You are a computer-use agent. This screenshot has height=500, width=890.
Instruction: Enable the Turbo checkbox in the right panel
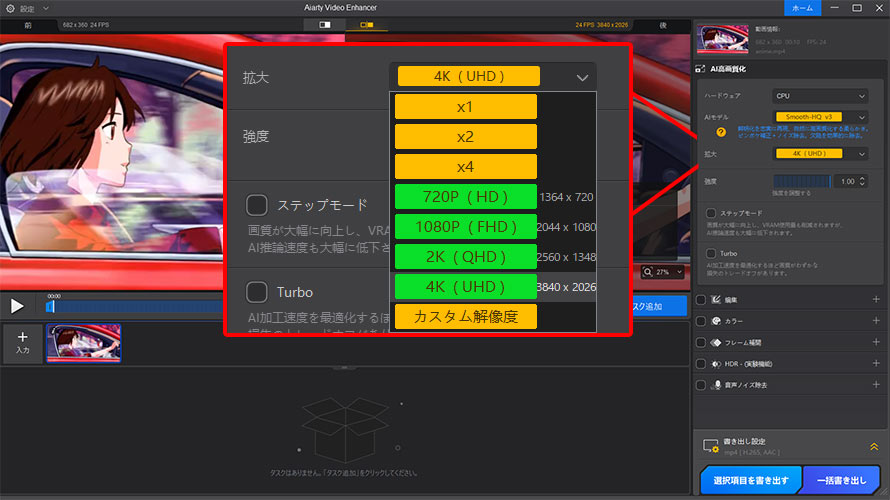click(x=711, y=254)
